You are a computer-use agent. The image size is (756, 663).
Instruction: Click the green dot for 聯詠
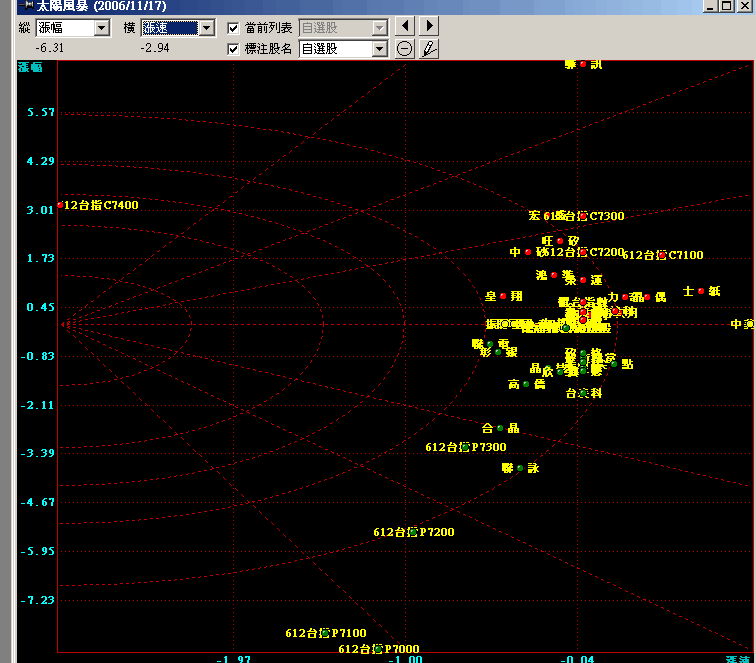pos(520,468)
